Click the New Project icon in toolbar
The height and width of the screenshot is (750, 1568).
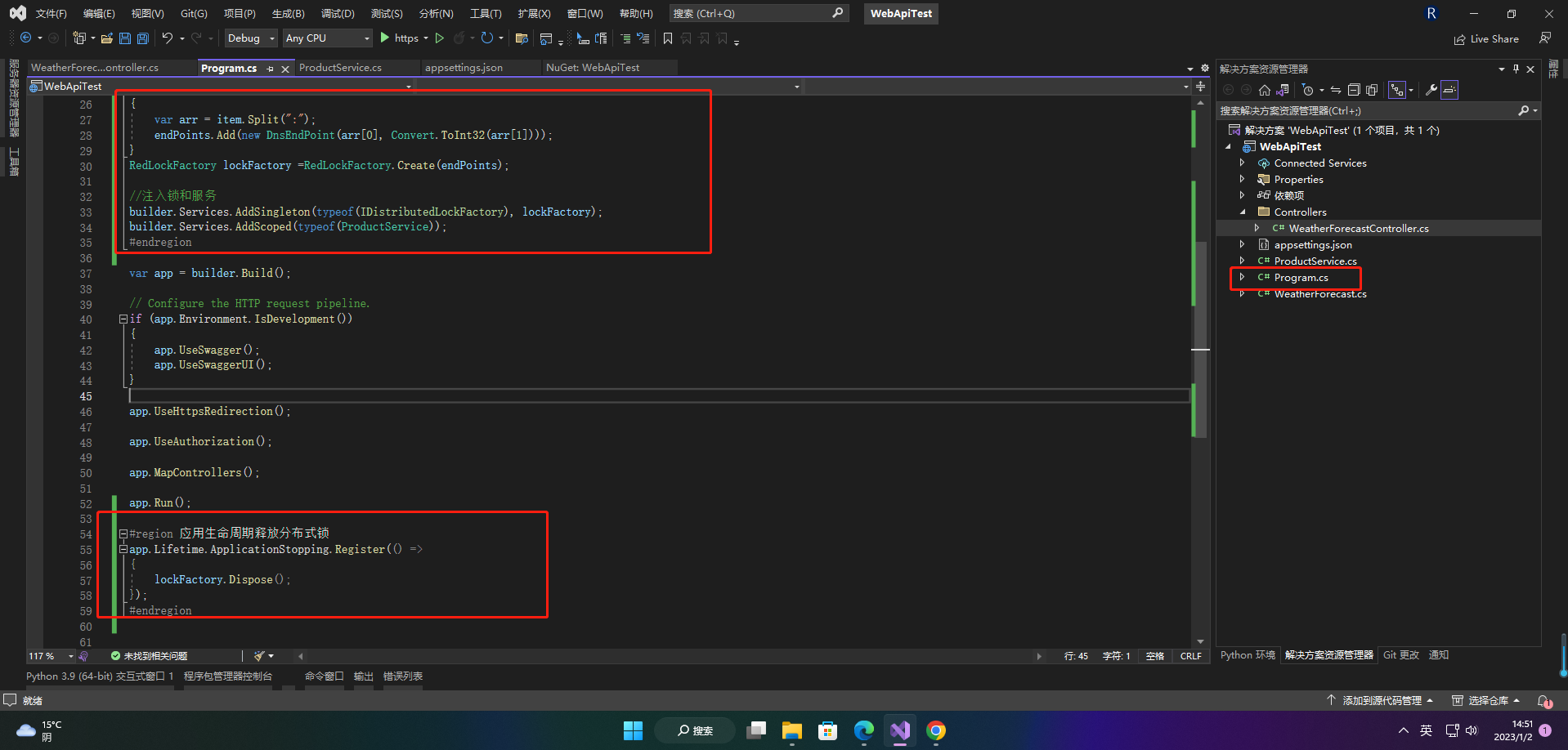tap(78, 38)
